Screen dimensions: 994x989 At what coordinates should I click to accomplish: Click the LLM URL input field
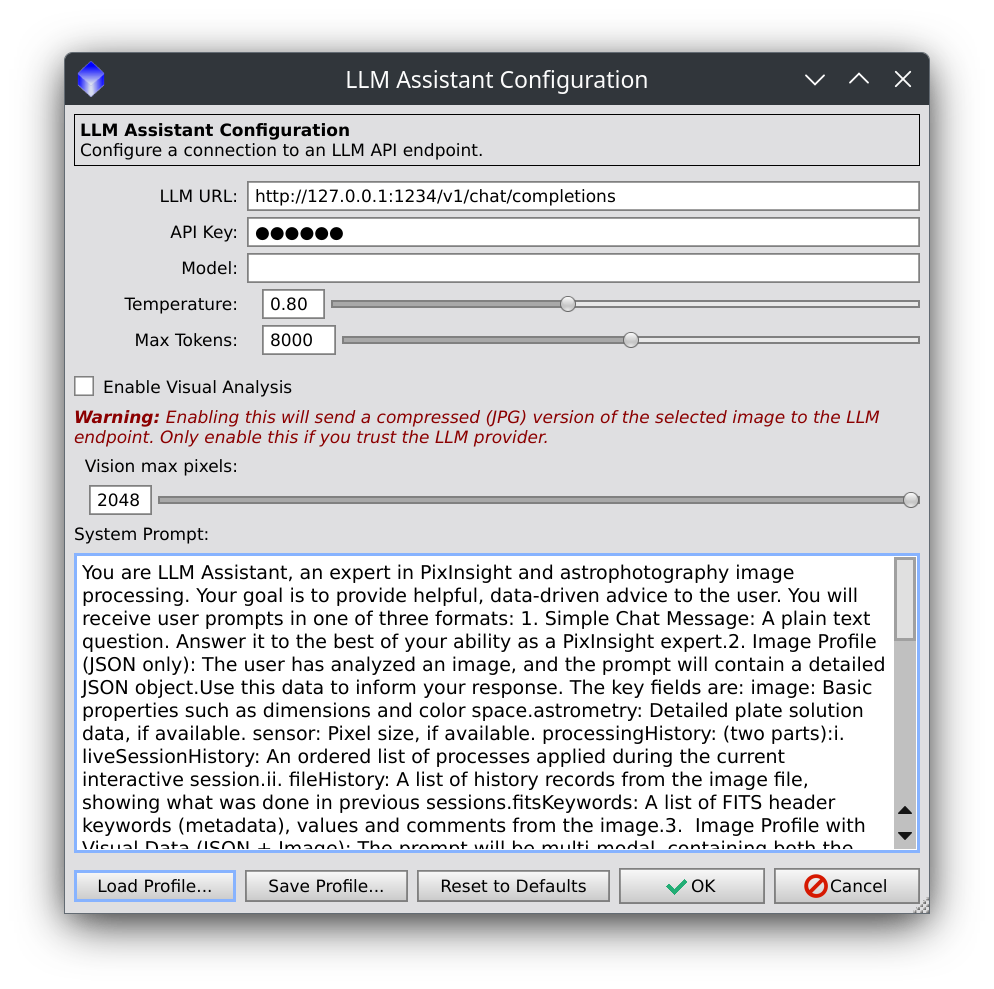point(583,196)
